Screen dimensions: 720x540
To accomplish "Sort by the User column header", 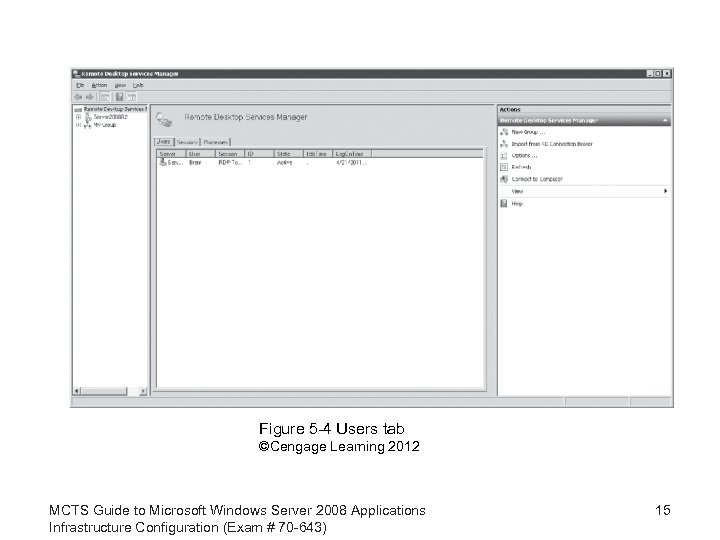I will pyautogui.click(x=200, y=154).
